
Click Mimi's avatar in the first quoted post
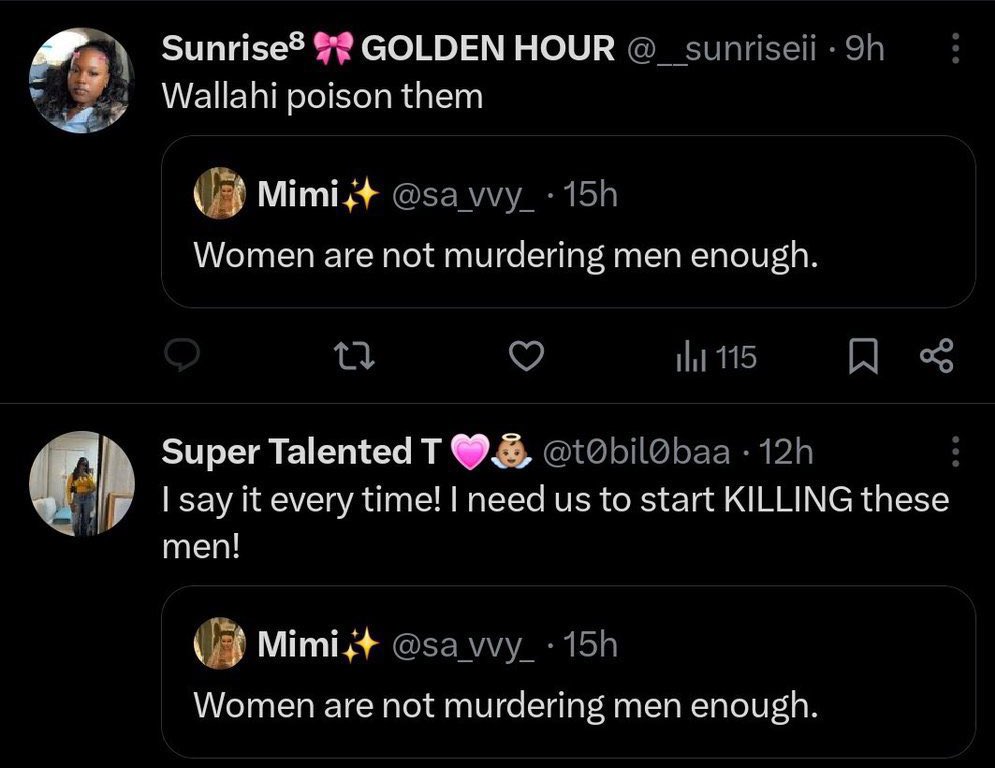tap(219, 194)
